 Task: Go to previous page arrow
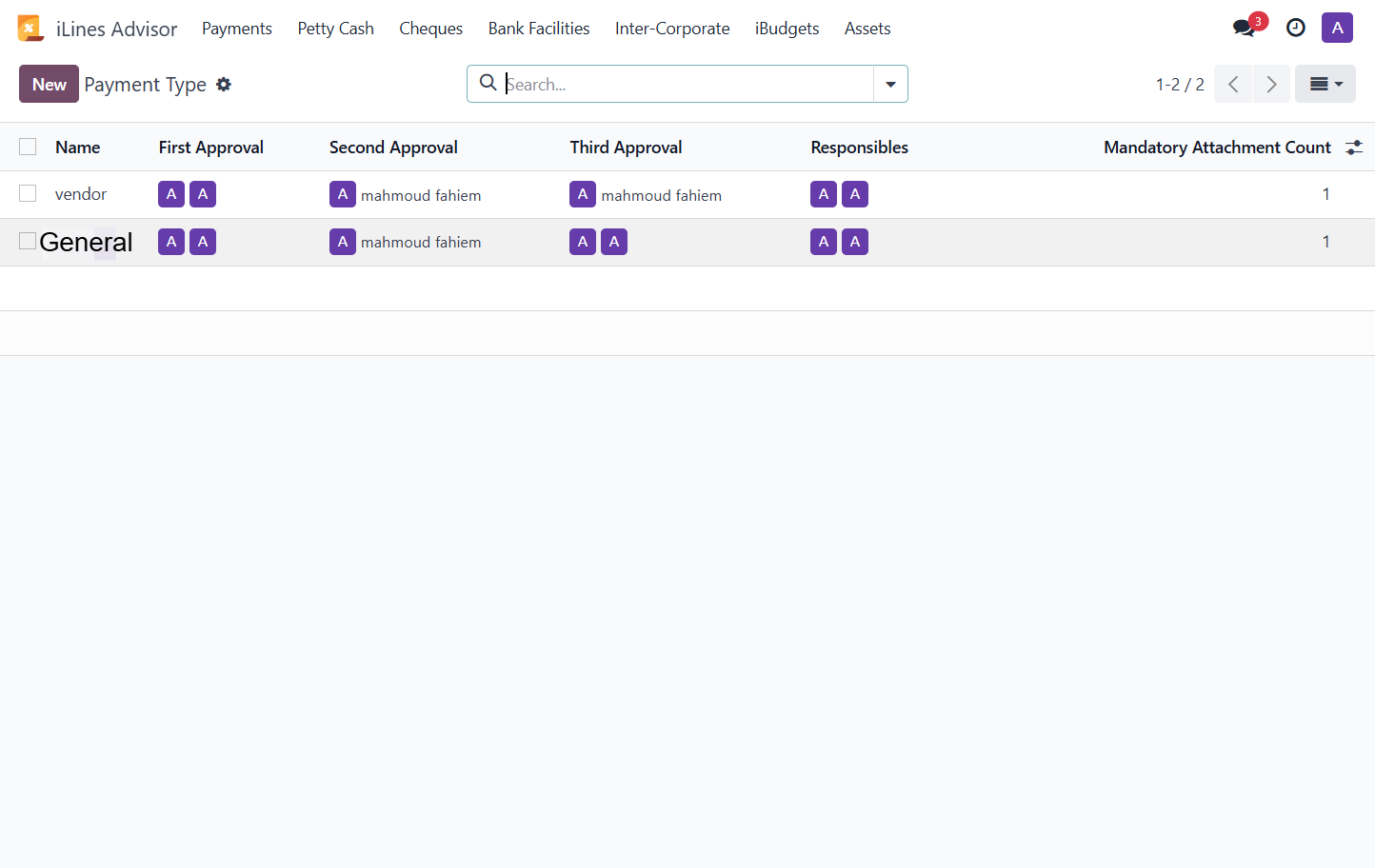click(x=1233, y=84)
